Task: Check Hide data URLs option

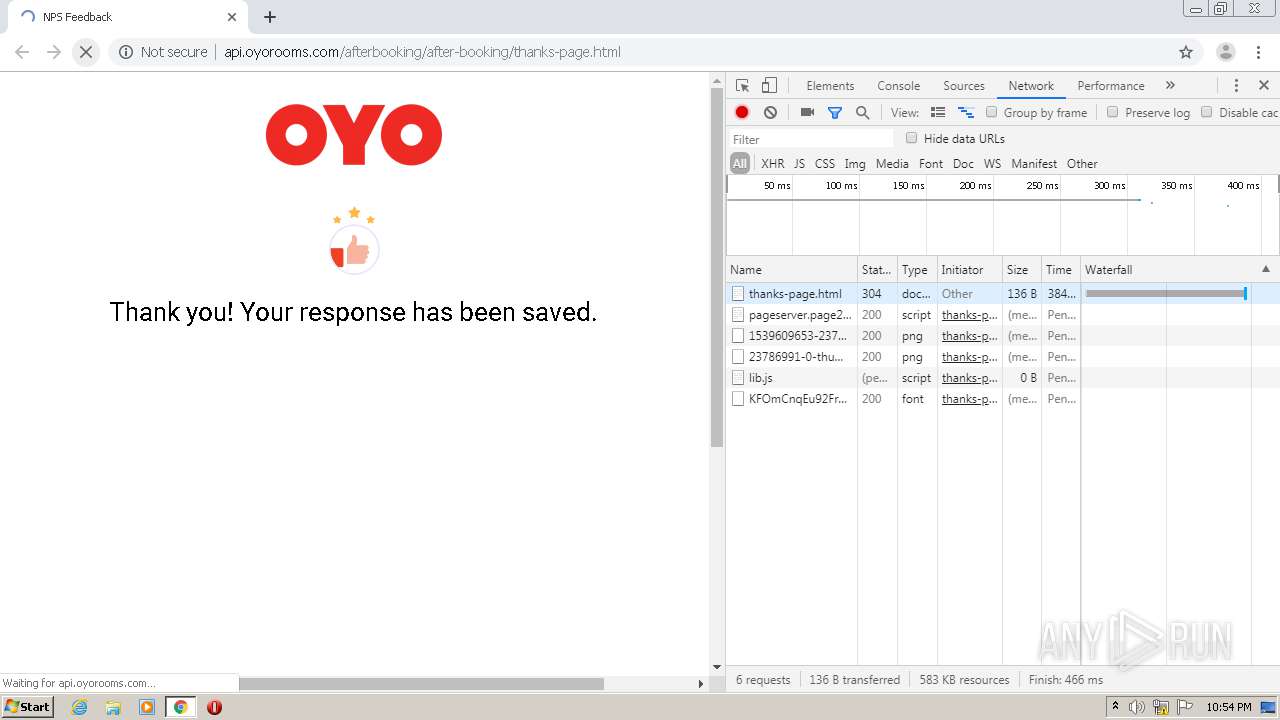Action: point(911,138)
